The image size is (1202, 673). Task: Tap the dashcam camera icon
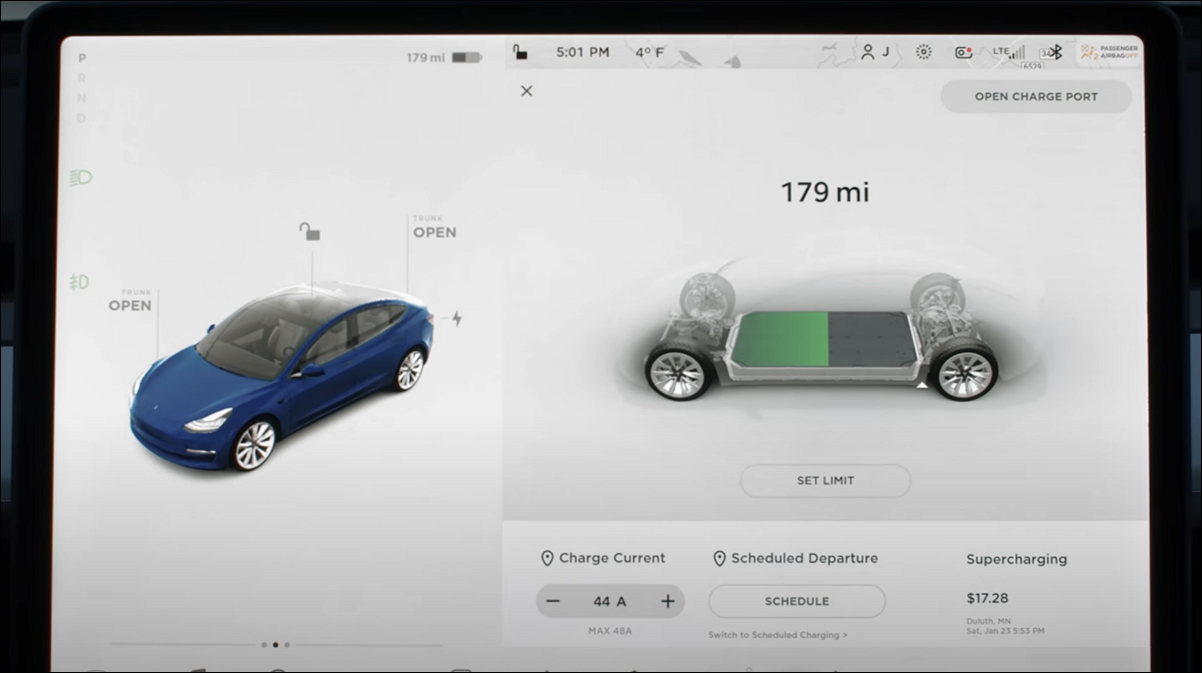point(963,52)
